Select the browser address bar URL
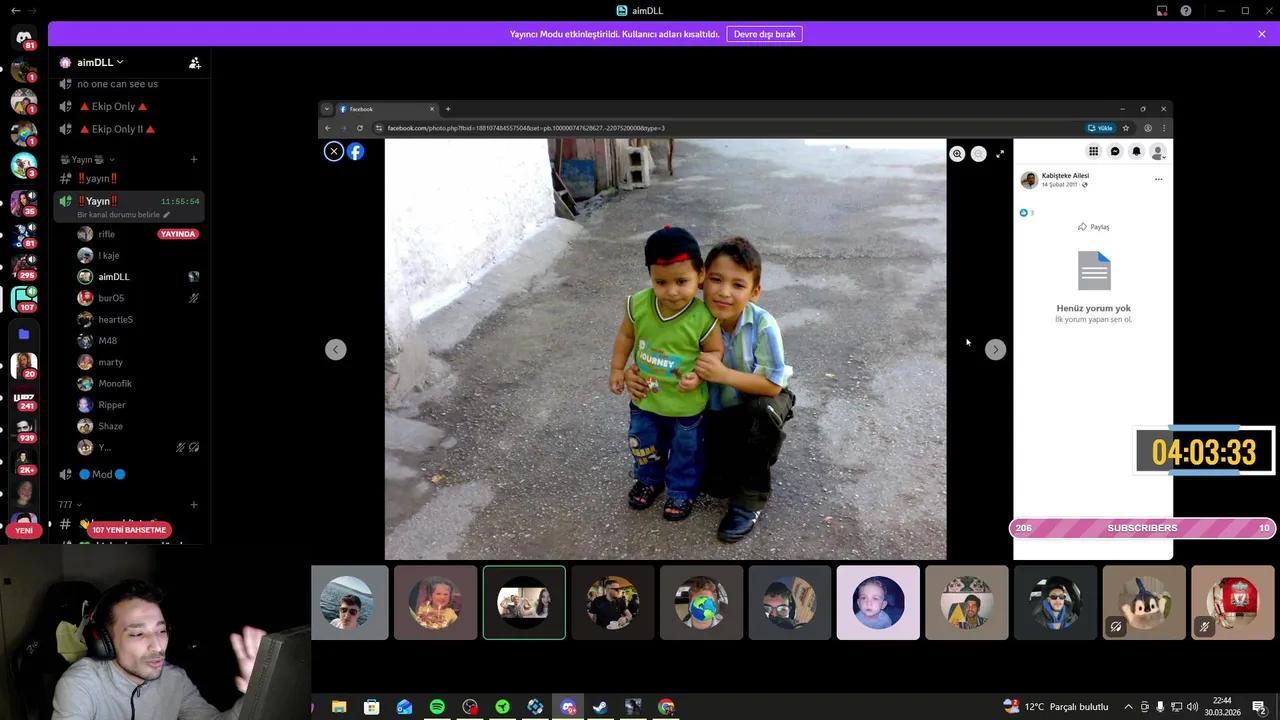The width and height of the screenshot is (1280, 720). coord(526,128)
